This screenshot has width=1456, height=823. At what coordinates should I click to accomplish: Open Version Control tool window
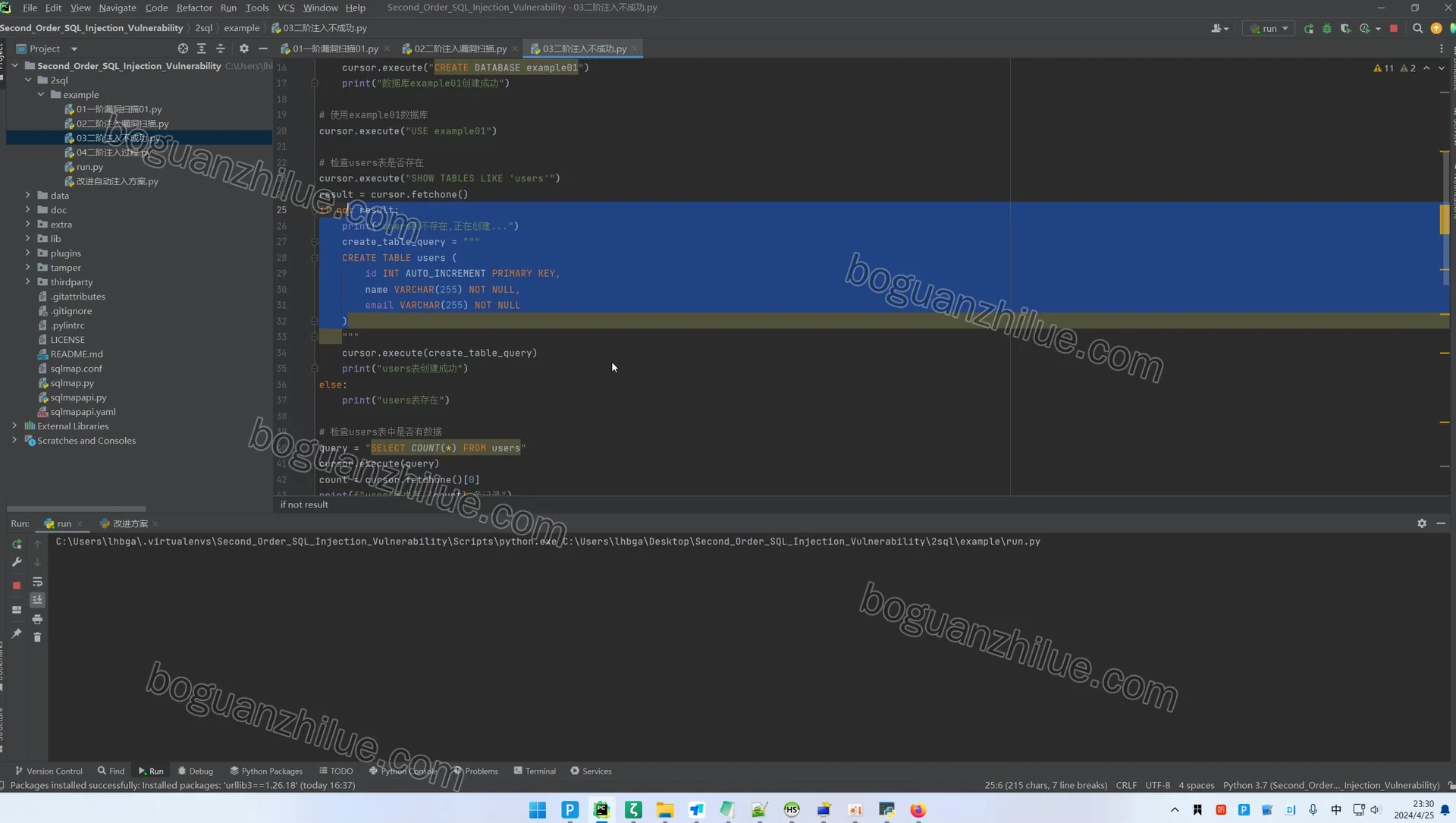pyautogui.click(x=49, y=771)
